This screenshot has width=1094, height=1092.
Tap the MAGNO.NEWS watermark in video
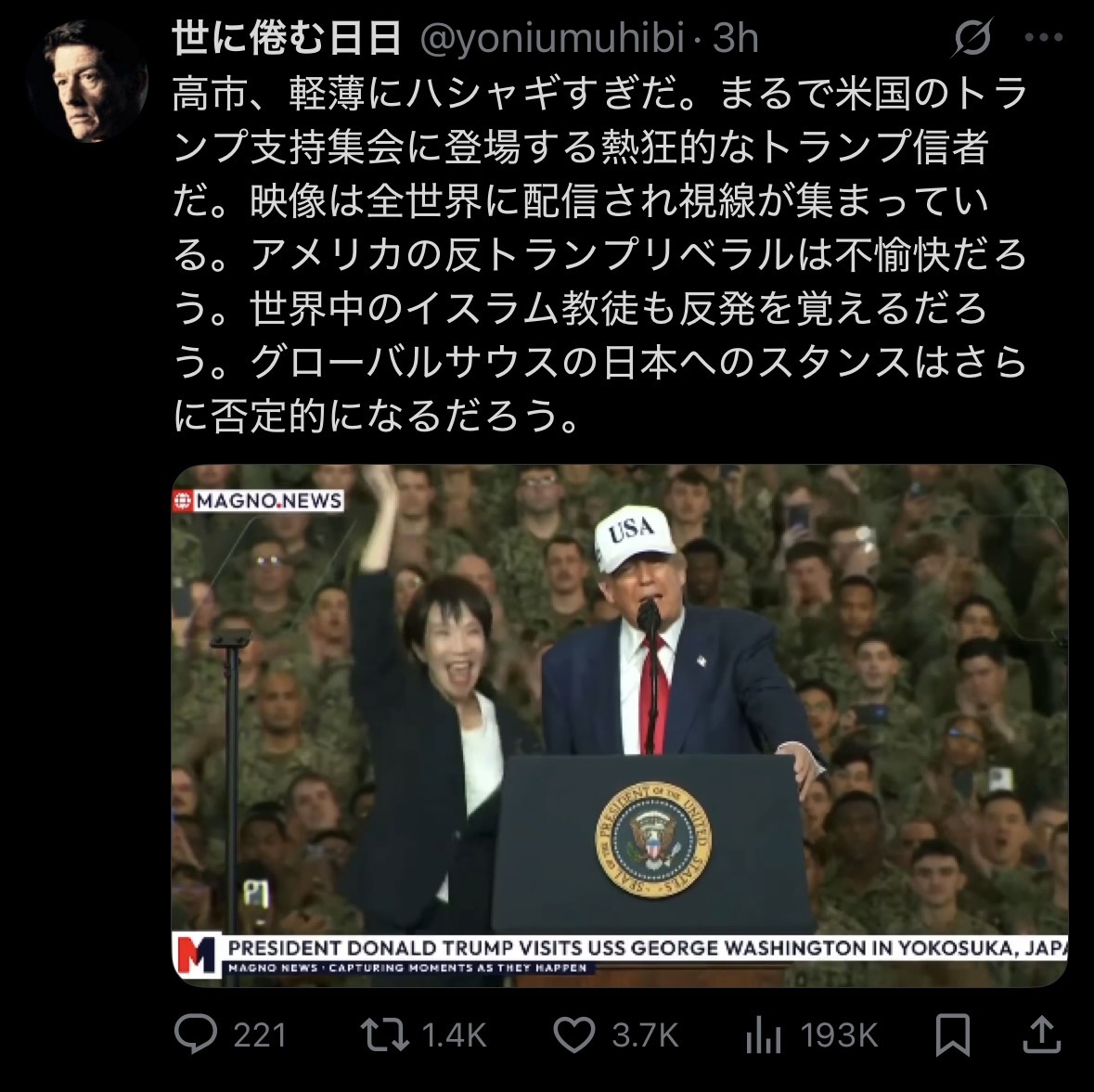click(x=259, y=500)
